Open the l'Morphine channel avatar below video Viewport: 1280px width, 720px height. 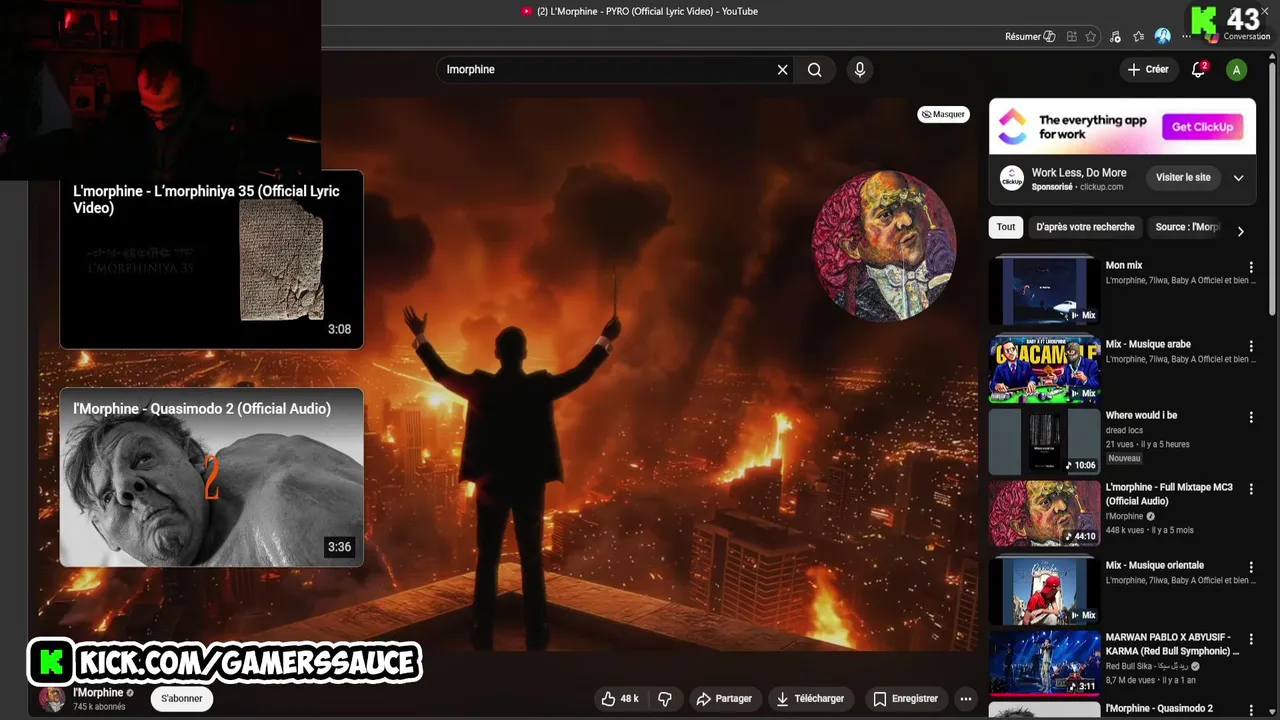pos(52,699)
